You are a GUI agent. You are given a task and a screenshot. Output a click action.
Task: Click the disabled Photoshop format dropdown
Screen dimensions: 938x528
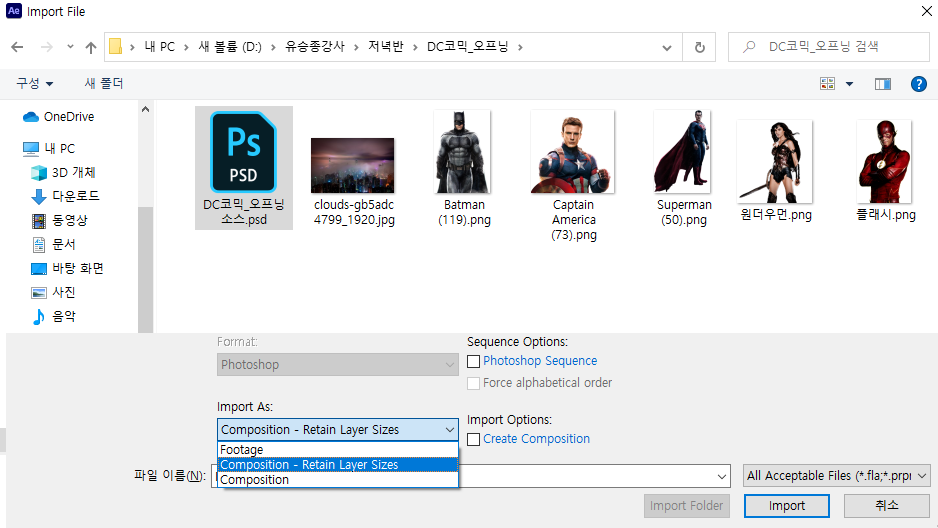[x=337, y=364]
